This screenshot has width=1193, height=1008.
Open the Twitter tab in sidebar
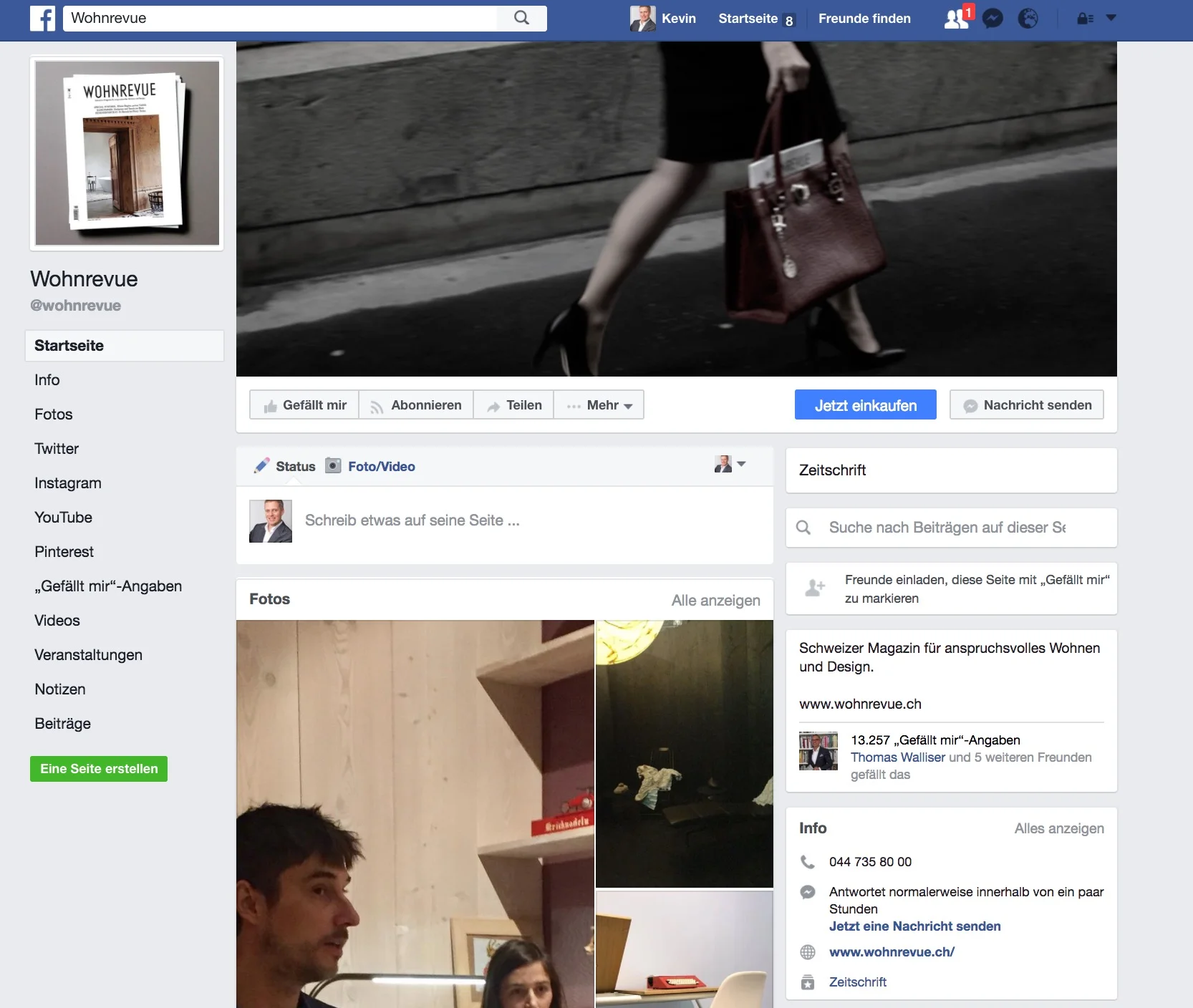pos(57,449)
